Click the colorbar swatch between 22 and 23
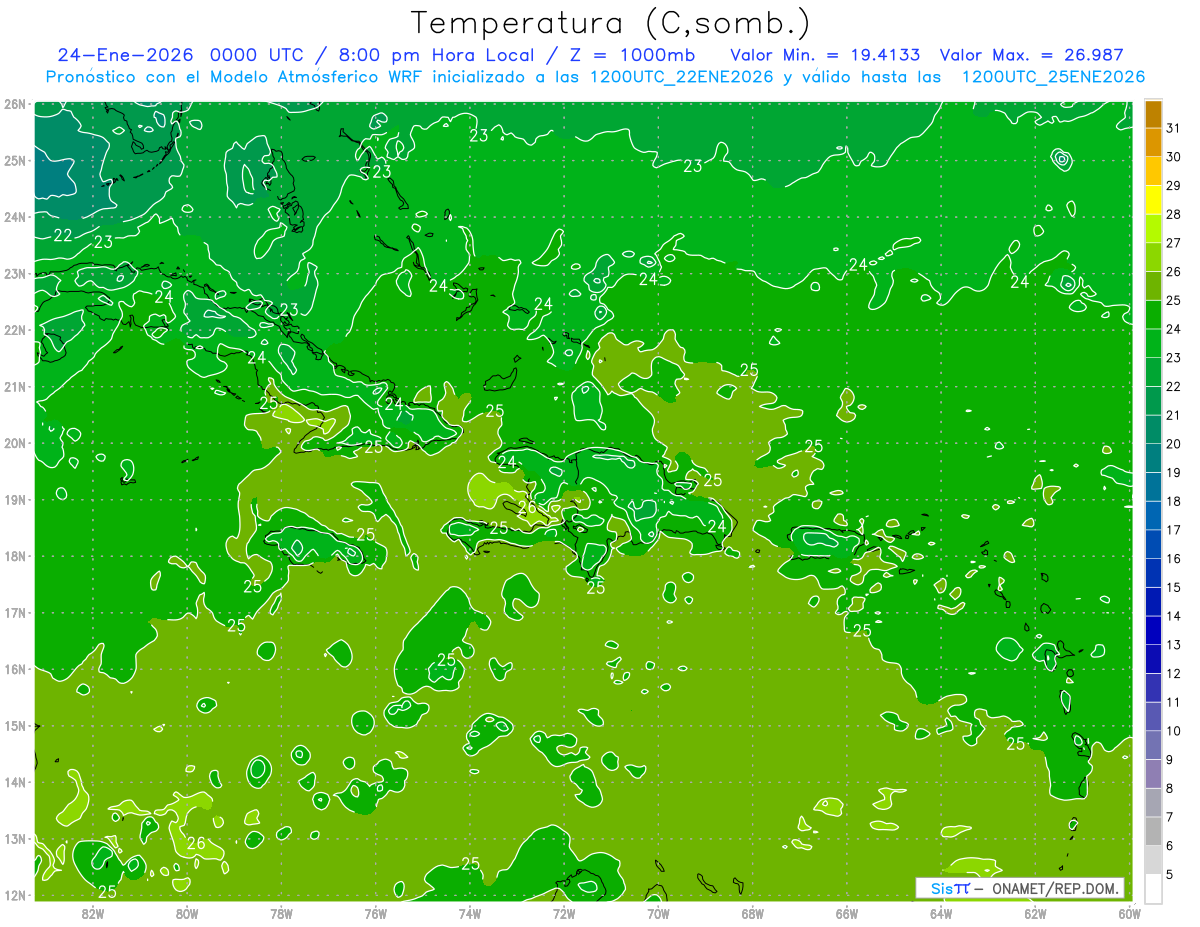Viewport: 1200px width, 927px height. click(1153, 373)
